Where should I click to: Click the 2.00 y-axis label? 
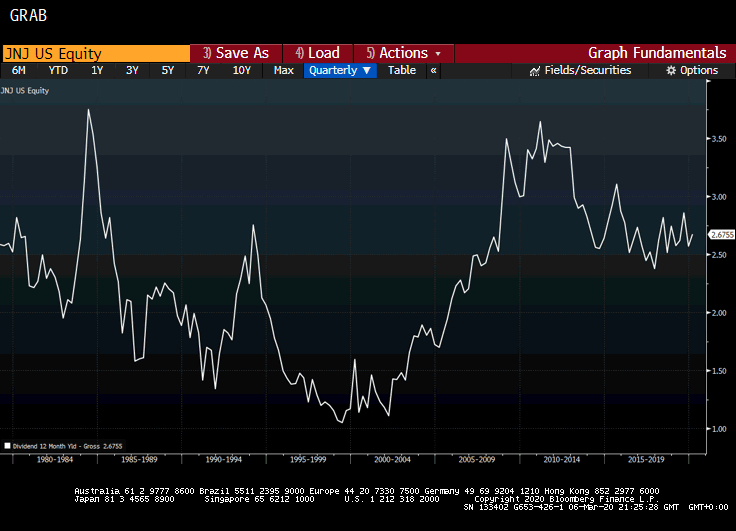(x=719, y=313)
